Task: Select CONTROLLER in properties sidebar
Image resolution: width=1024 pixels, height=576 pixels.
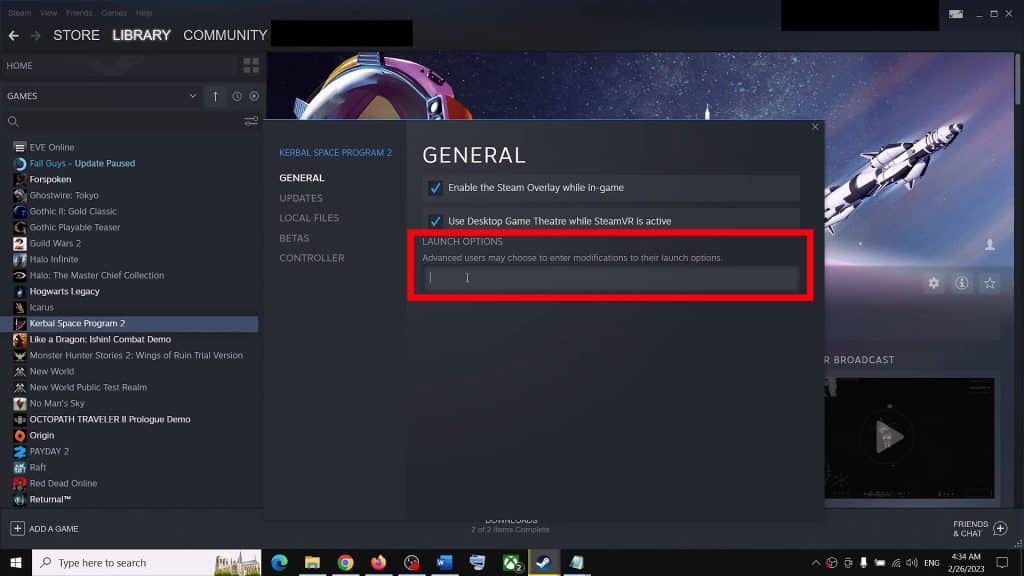Action: tap(312, 258)
